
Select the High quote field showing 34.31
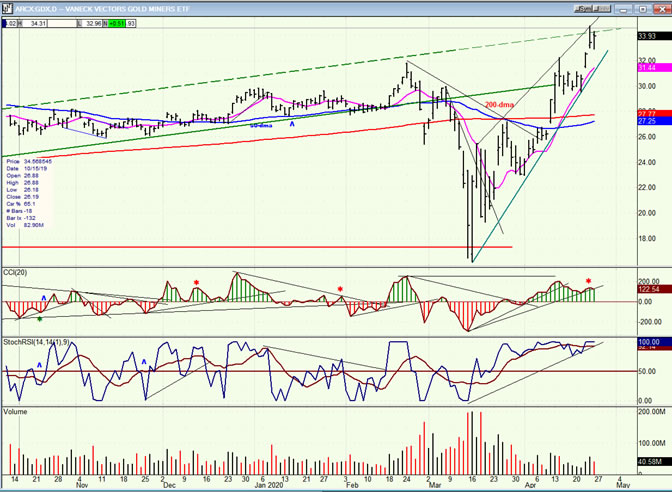[35, 24]
